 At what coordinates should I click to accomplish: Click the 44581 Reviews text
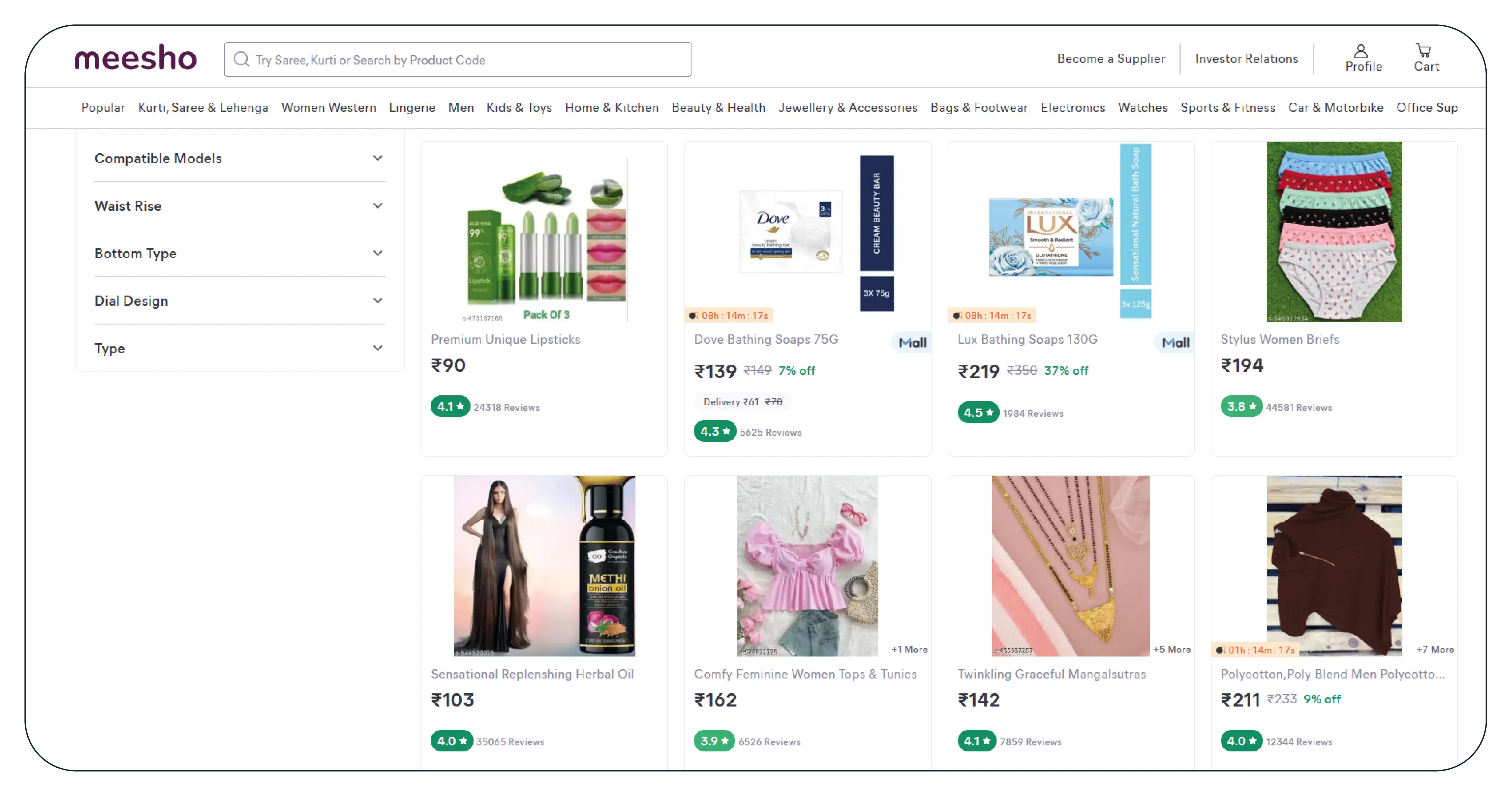tap(1298, 407)
